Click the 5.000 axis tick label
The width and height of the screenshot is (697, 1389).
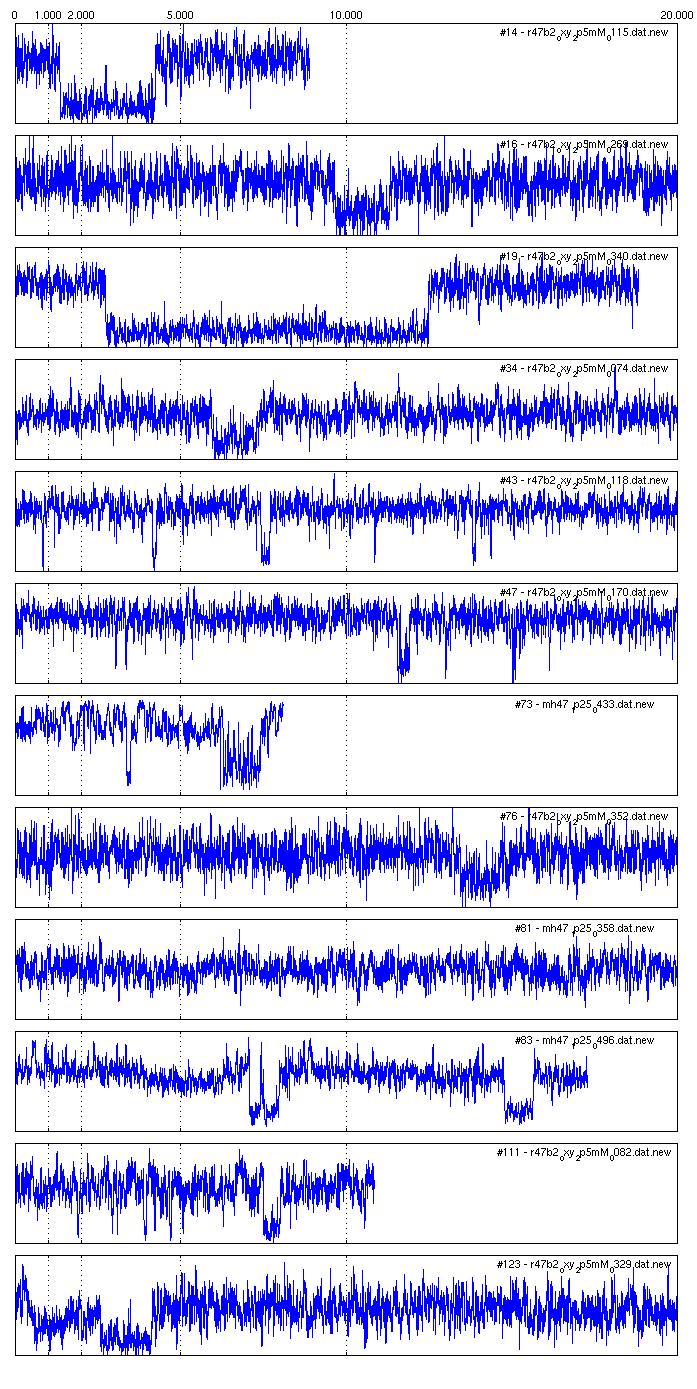(180, 16)
